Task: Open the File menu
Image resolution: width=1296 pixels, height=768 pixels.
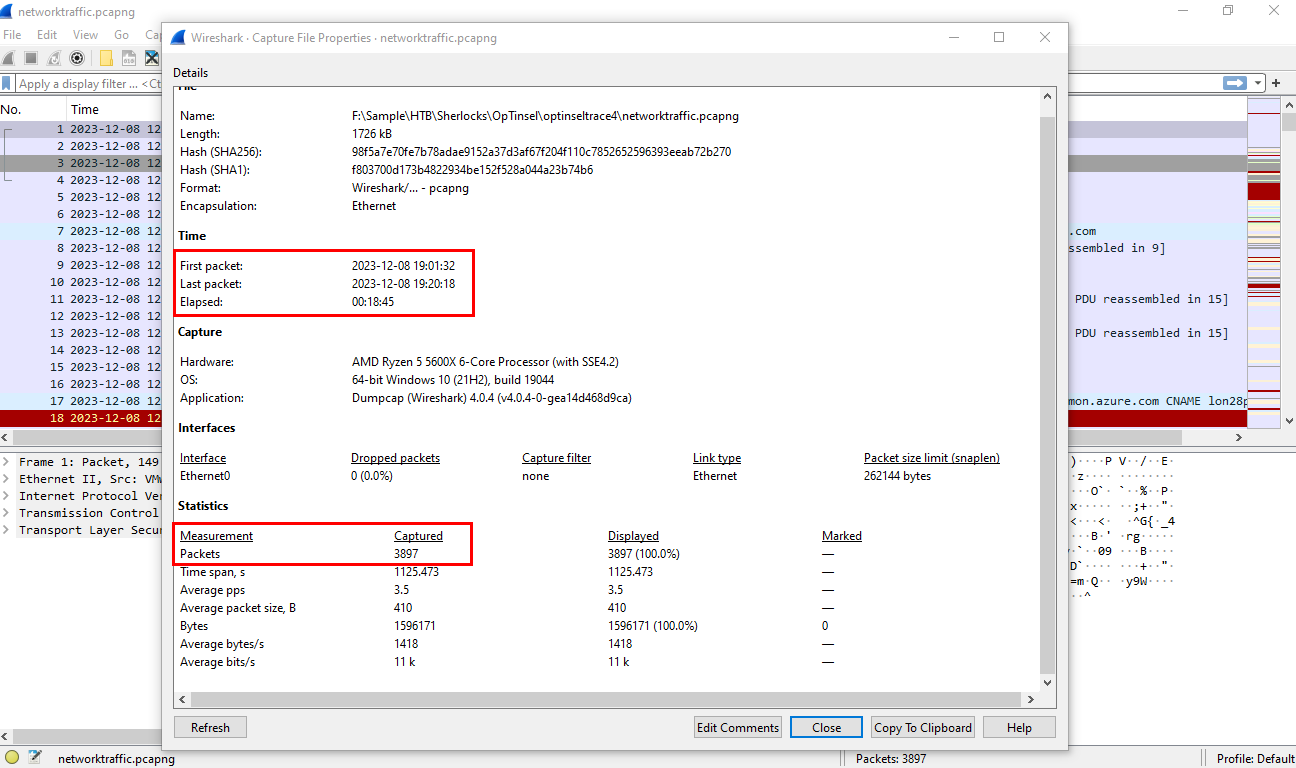Action: 12,35
